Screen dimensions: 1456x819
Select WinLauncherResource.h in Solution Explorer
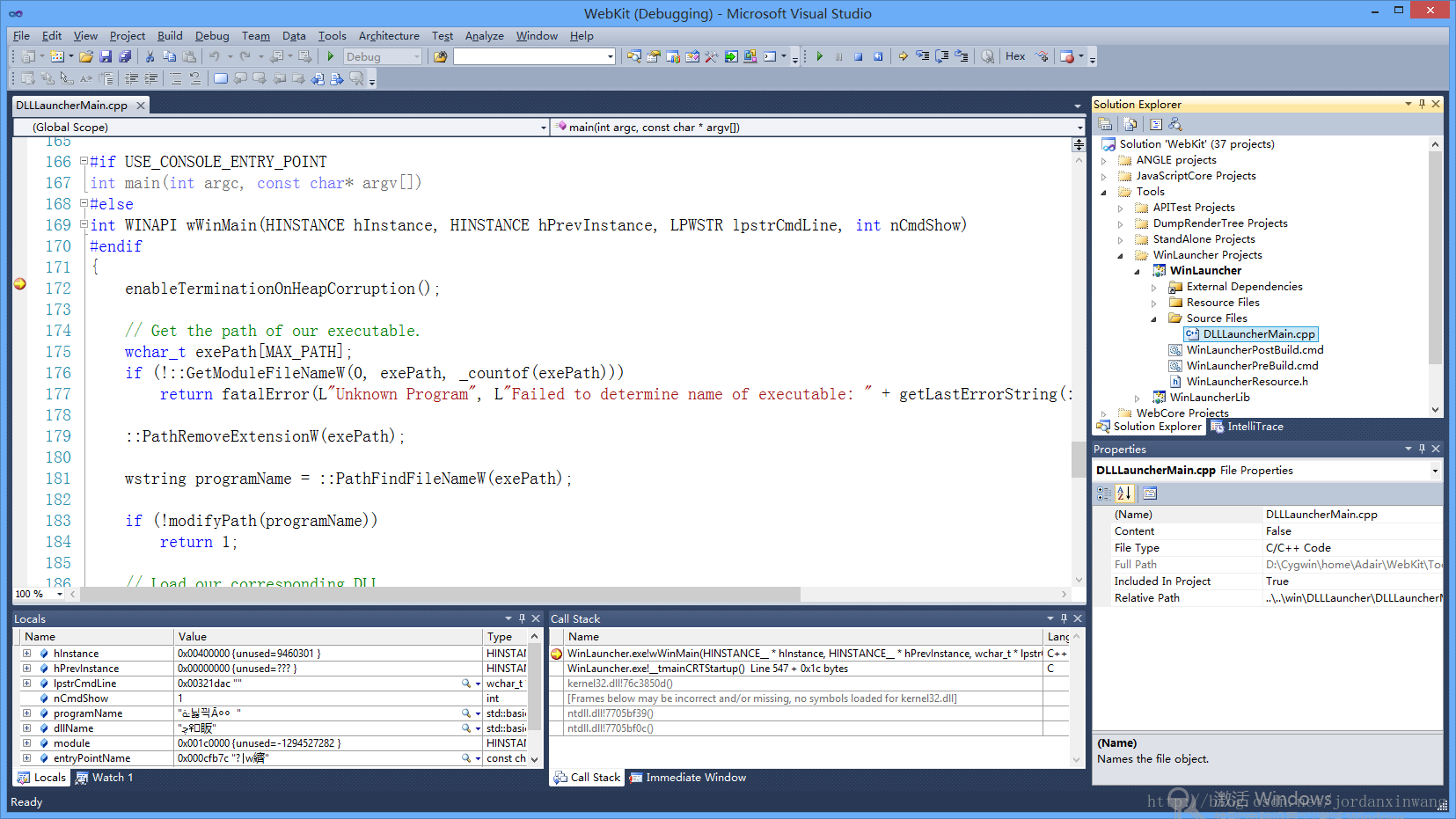[x=1247, y=382]
